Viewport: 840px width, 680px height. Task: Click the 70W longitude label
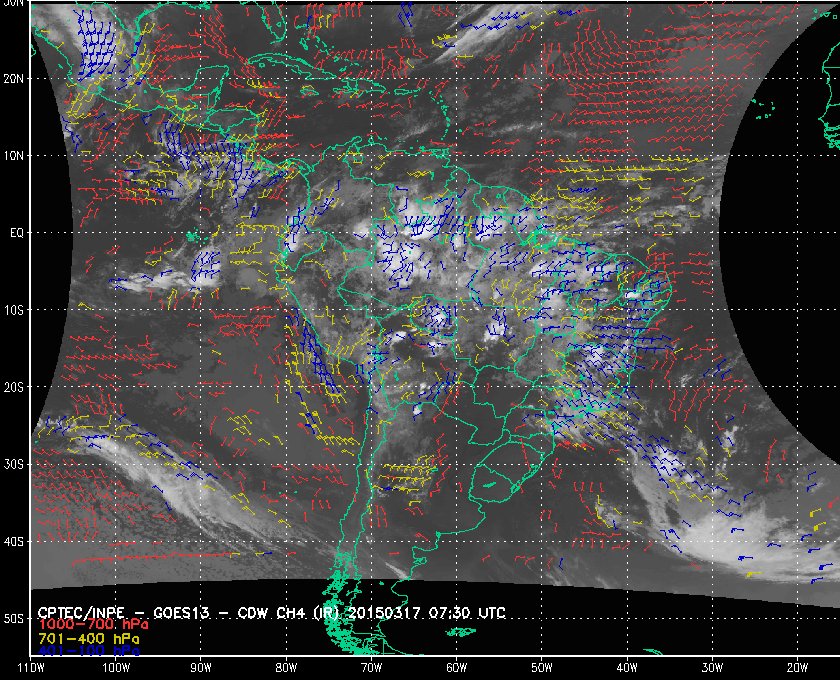(x=371, y=668)
